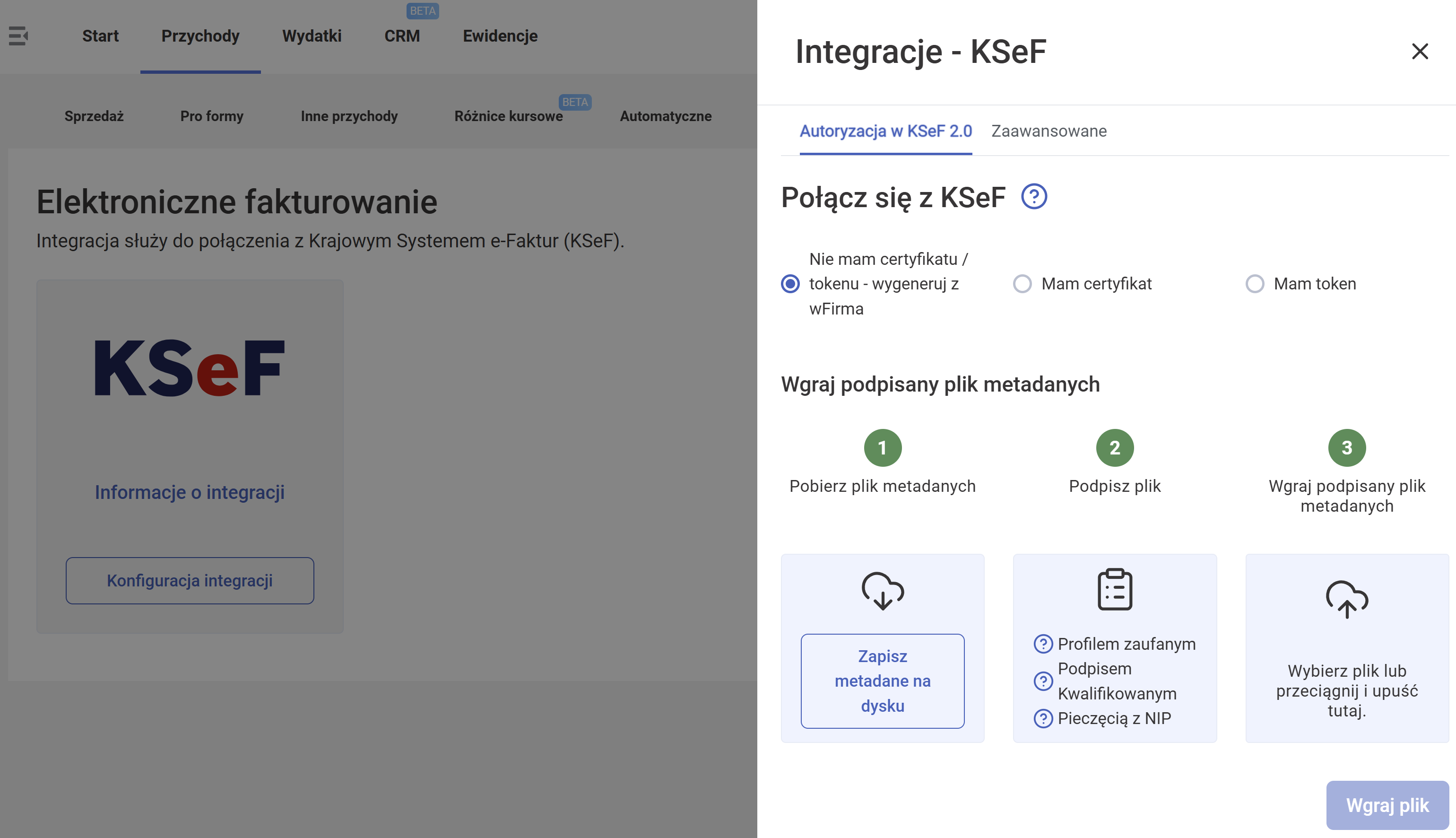Screen dimensions: 1456x838
Task: Click the file drop zone 'Wybierz plik'
Action: point(1346,690)
